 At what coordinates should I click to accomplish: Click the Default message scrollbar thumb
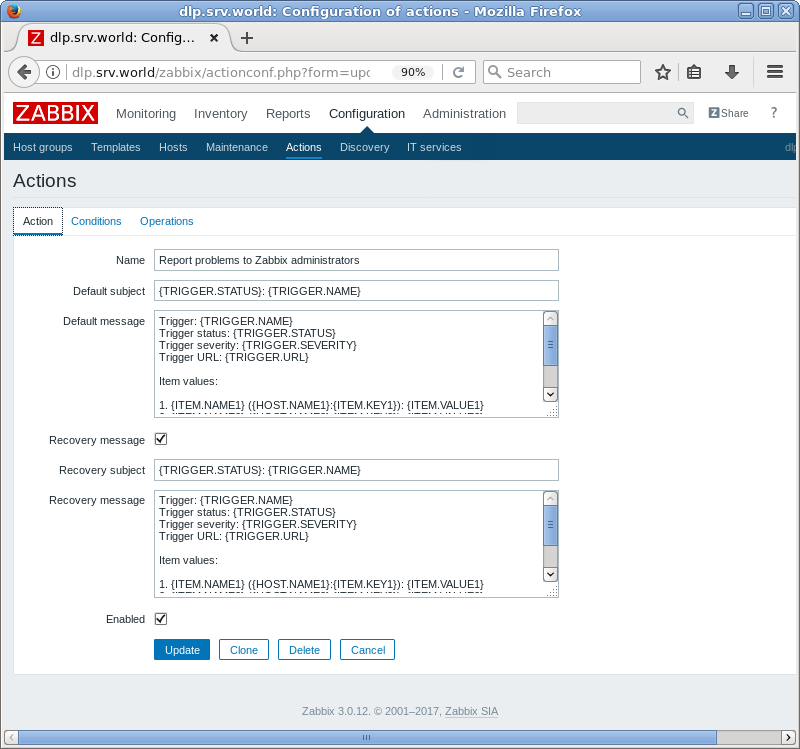pos(551,345)
